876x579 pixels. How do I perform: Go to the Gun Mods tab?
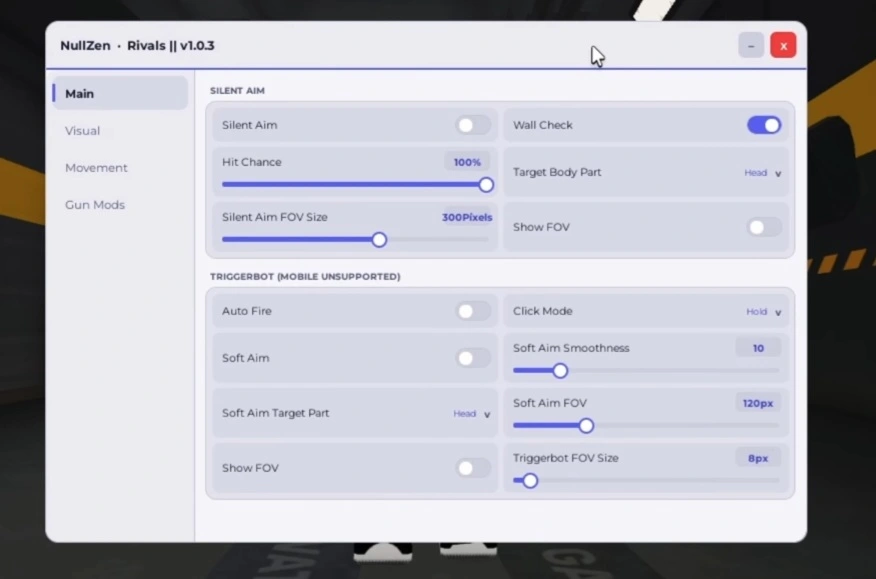95,205
